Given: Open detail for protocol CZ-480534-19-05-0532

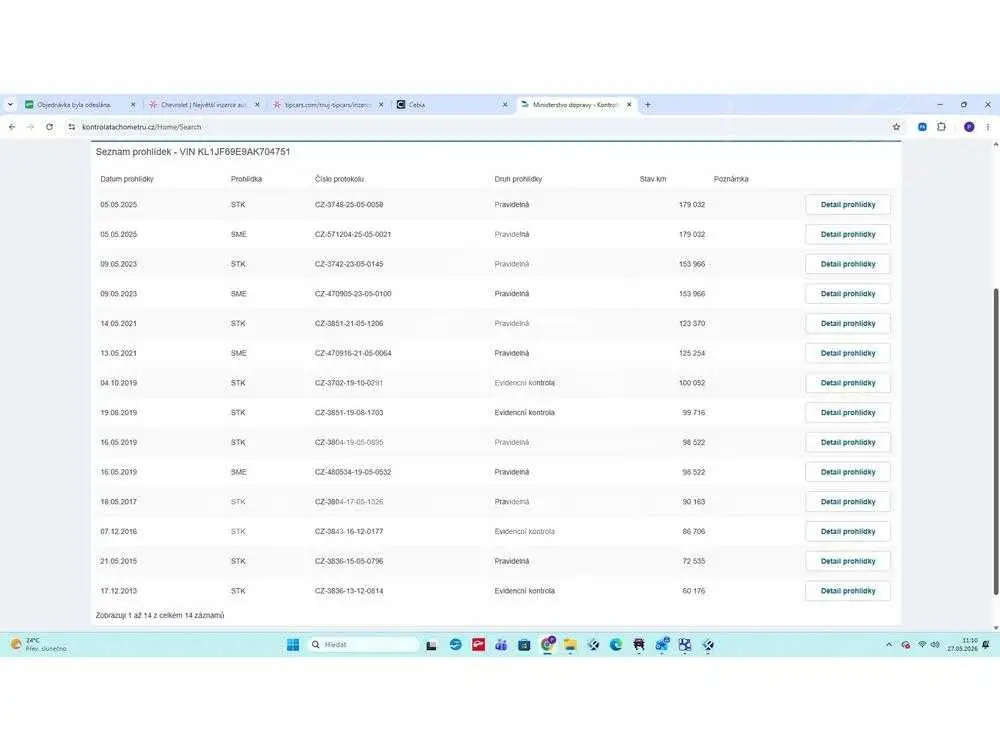Looking at the screenshot, I should point(848,472).
